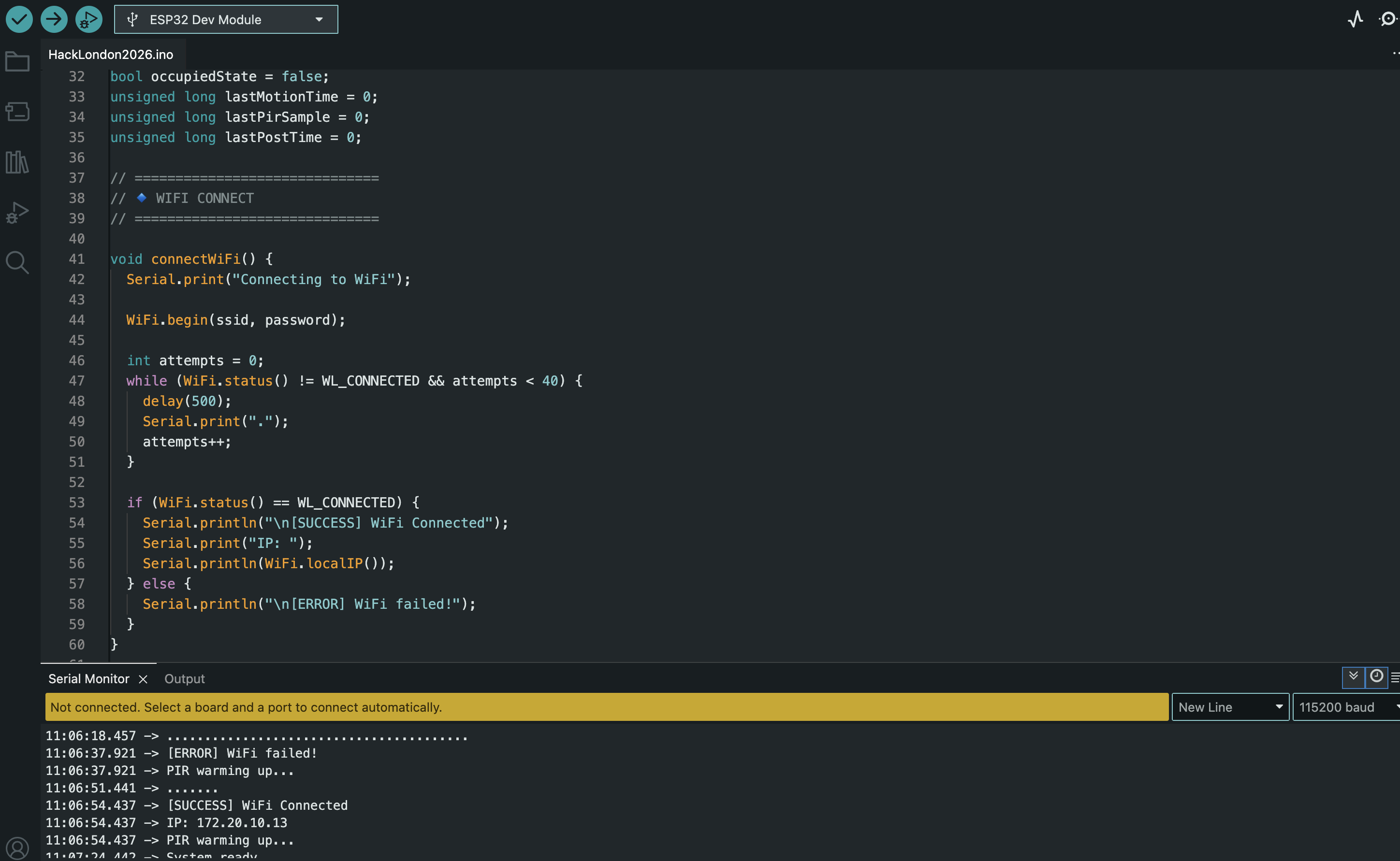
Task: Click the Upload arrow button
Action: tap(54, 19)
